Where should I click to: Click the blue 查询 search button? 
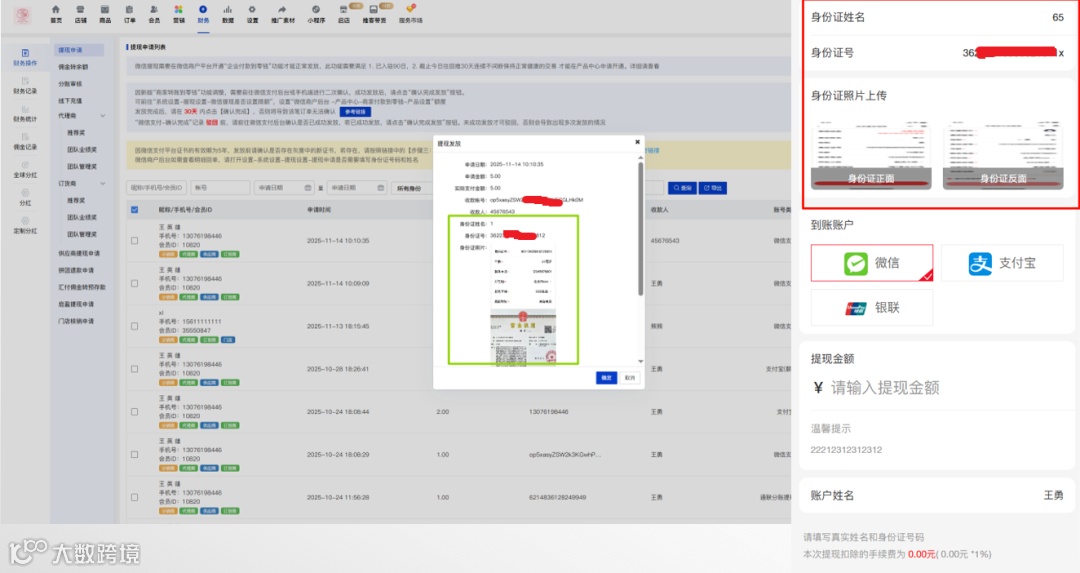click(x=682, y=188)
